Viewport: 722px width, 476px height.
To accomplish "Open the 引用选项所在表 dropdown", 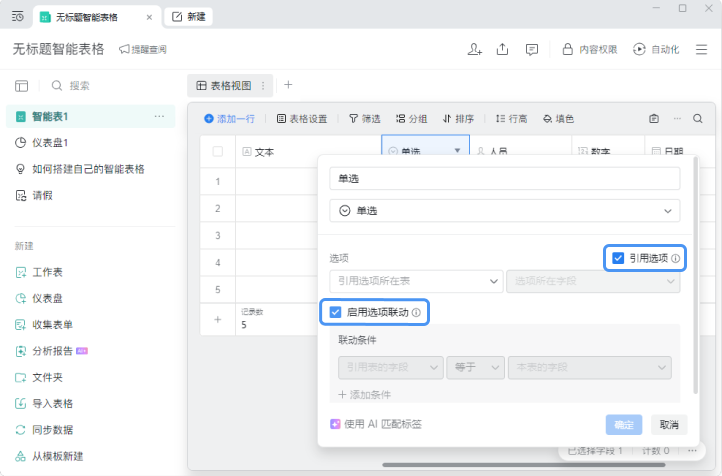I will (x=416, y=281).
